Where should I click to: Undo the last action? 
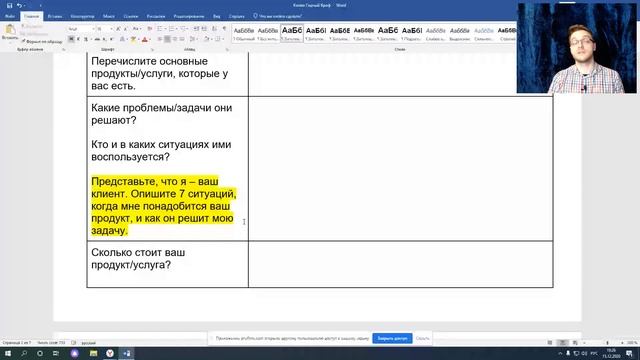pos(19,5)
